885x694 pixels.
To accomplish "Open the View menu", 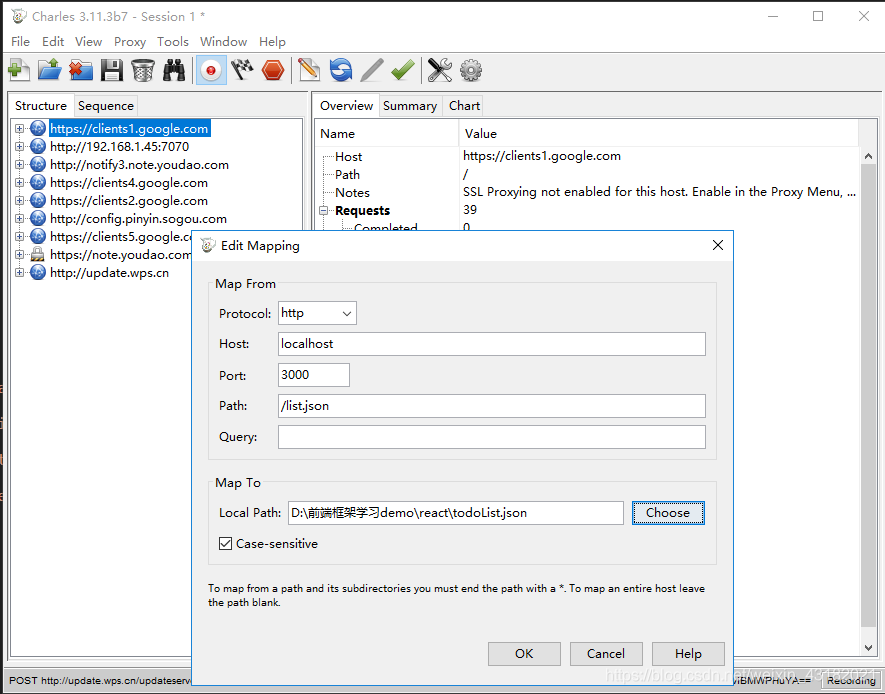I will (88, 42).
